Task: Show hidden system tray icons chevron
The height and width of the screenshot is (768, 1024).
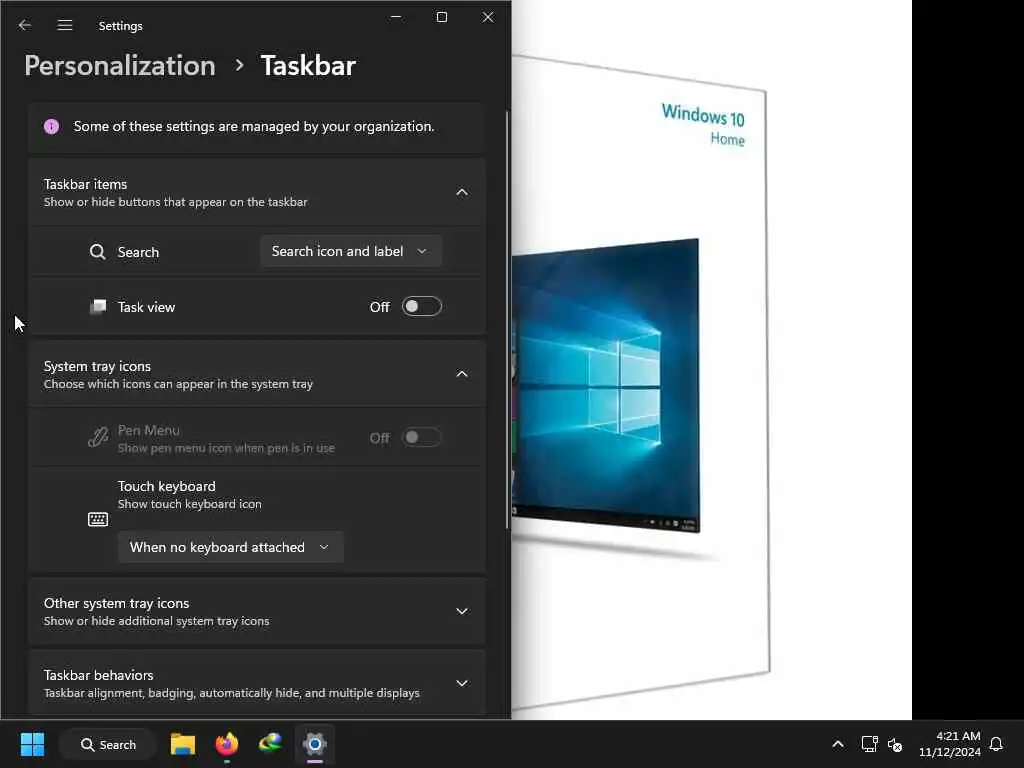Action: click(x=838, y=744)
